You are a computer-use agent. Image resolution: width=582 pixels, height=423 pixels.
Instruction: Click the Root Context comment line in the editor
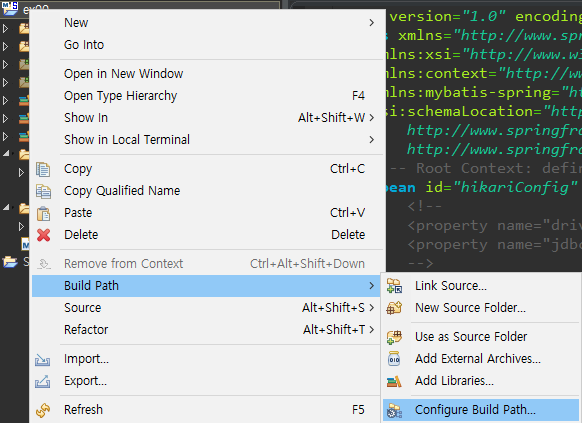[484, 168]
